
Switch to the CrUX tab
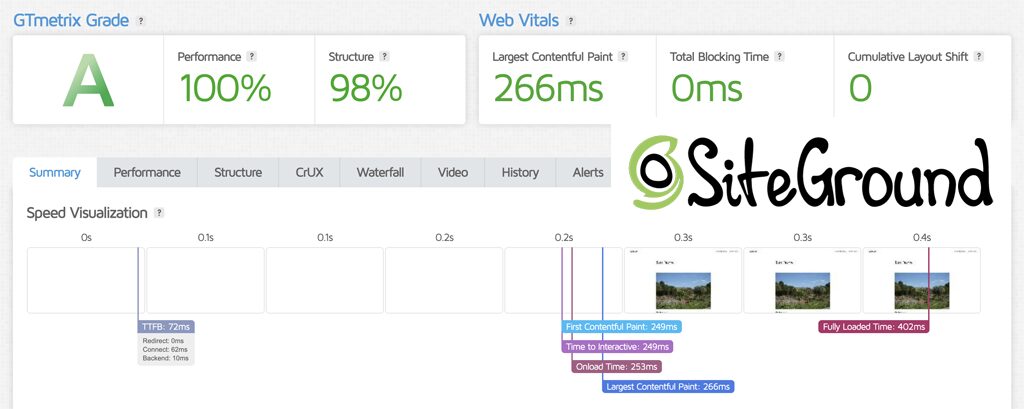(x=309, y=172)
